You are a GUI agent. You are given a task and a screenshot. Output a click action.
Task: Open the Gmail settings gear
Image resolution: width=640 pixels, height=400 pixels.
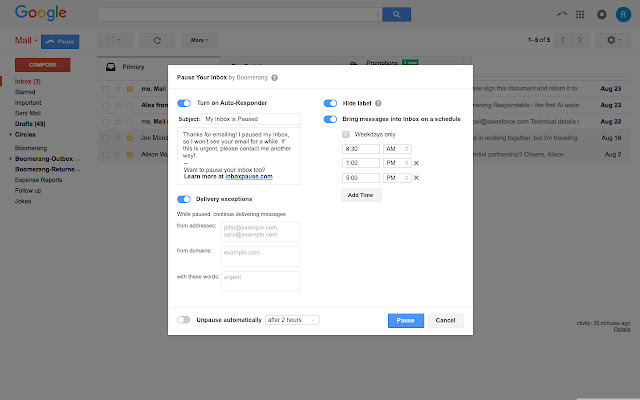pyautogui.click(x=612, y=40)
